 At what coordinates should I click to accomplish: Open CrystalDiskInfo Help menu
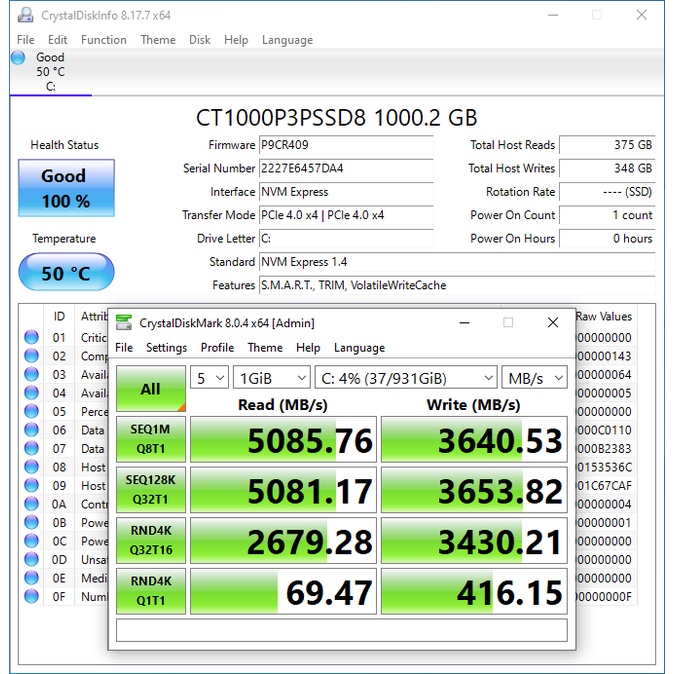236,40
